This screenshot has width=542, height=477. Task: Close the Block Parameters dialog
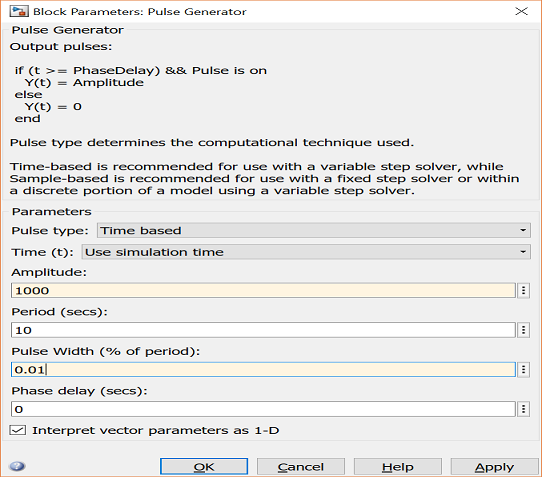521,11
